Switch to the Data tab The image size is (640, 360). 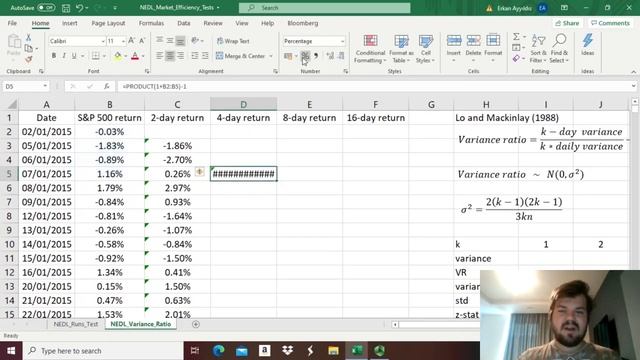tap(184, 23)
